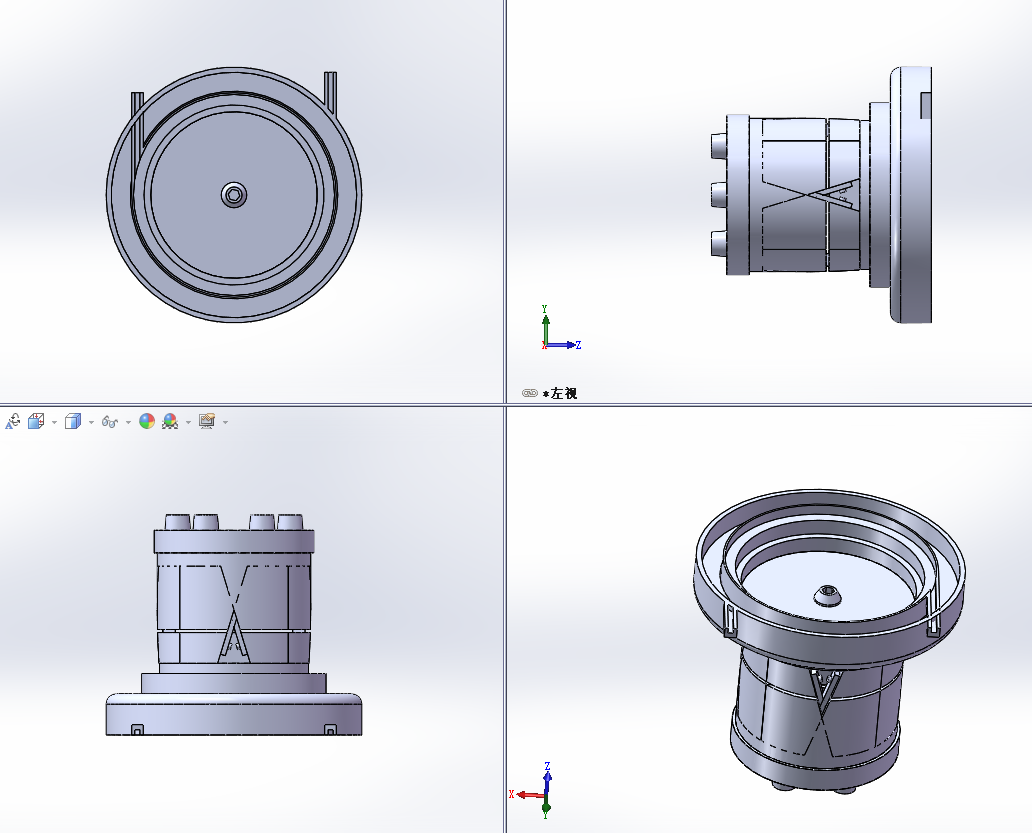Click the dynamic annotation views icon
This screenshot has height=833, width=1032.
click(x=13, y=421)
